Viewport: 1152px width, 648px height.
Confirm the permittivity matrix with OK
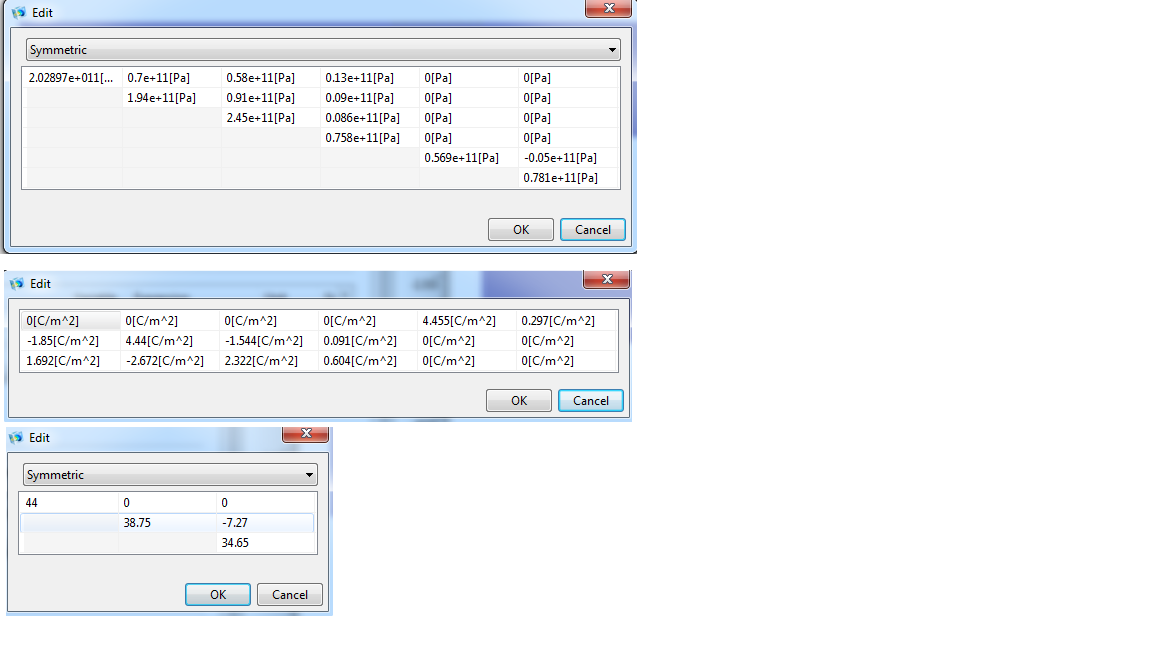(217, 594)
